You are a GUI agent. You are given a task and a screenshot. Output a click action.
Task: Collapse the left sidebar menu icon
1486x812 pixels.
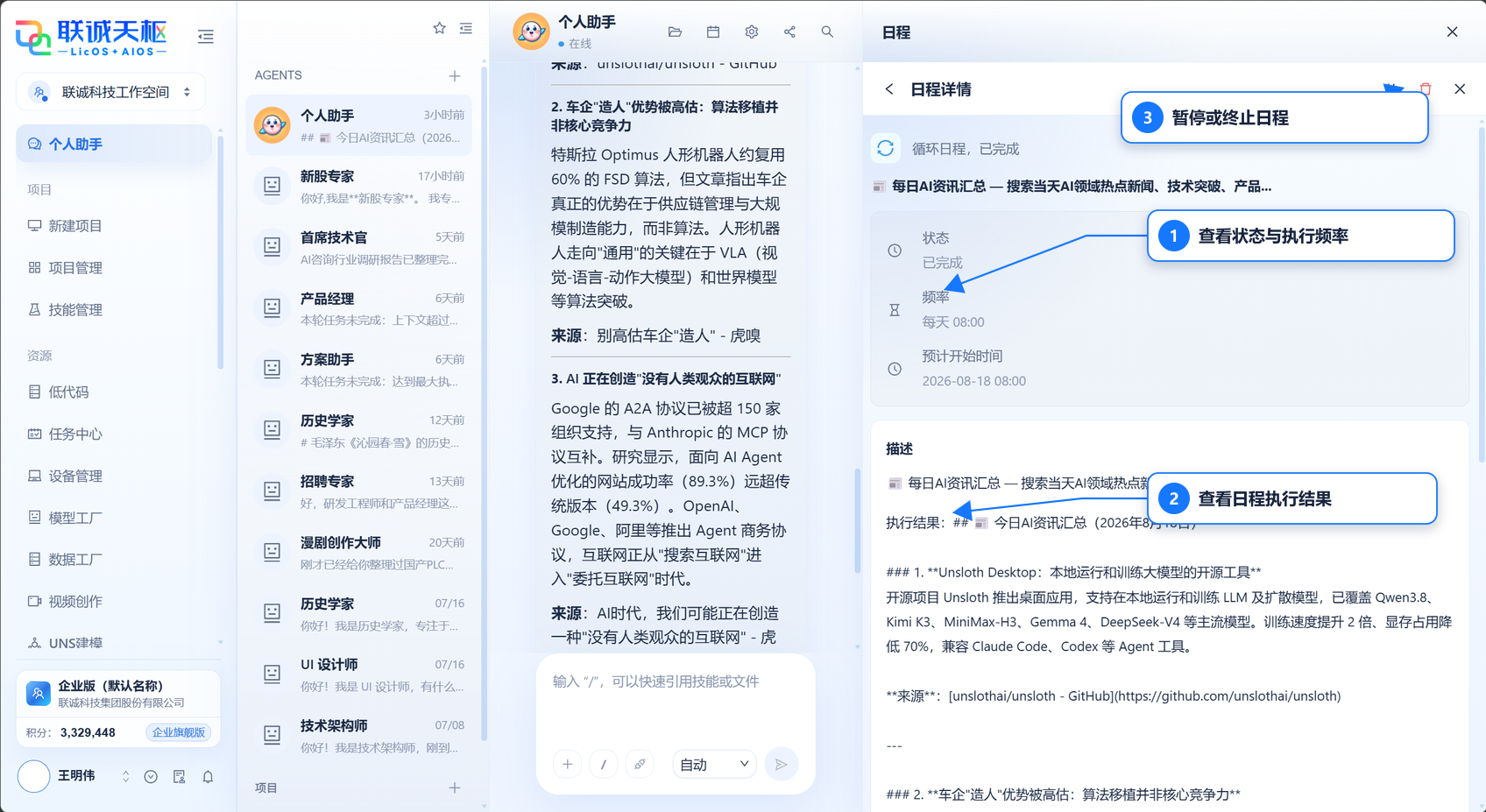[x=206, y=37]
